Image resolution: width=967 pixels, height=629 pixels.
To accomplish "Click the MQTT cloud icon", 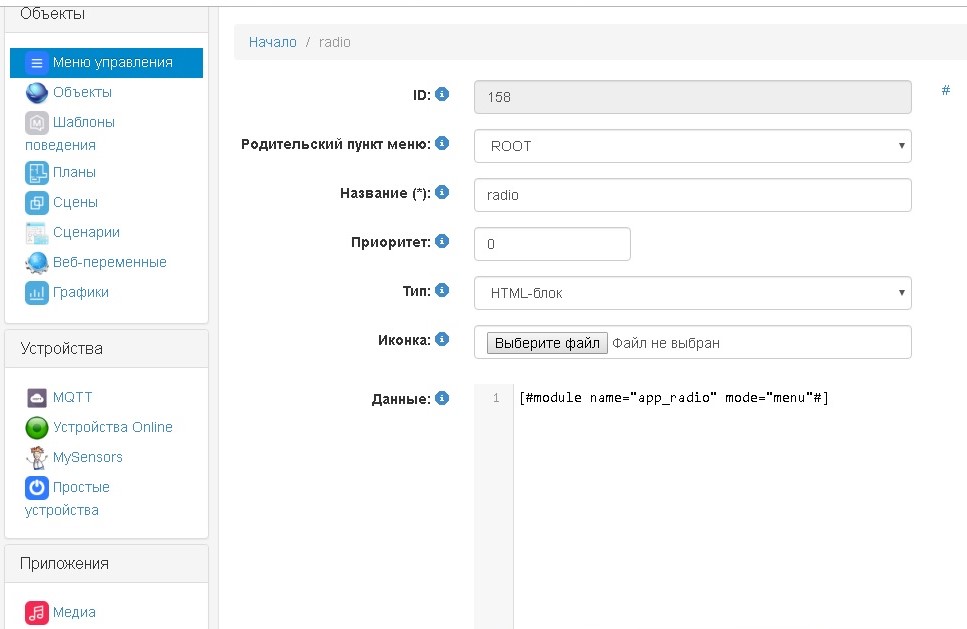I will (37, 398).
